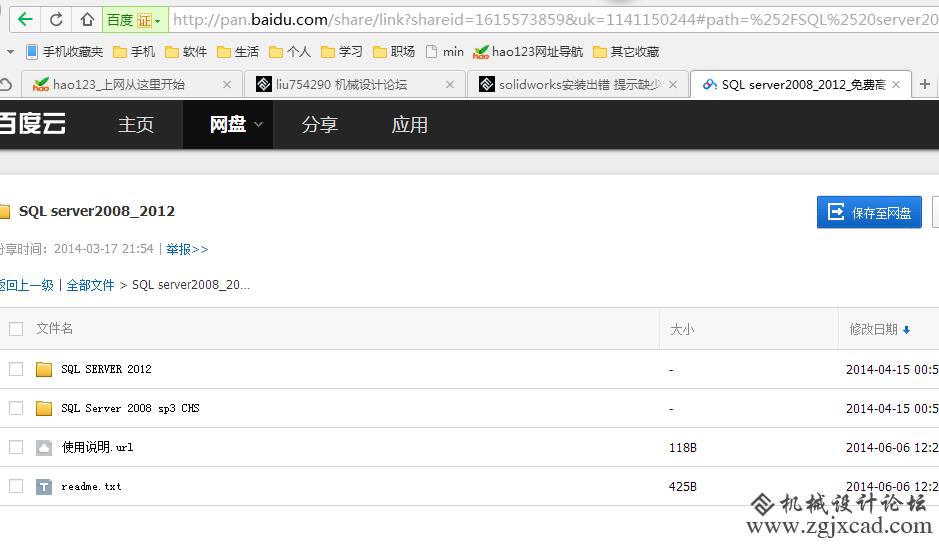939x547 pixels.
Task: Tick the select-all checkbox beside 文件名
Action: point(16,329)
